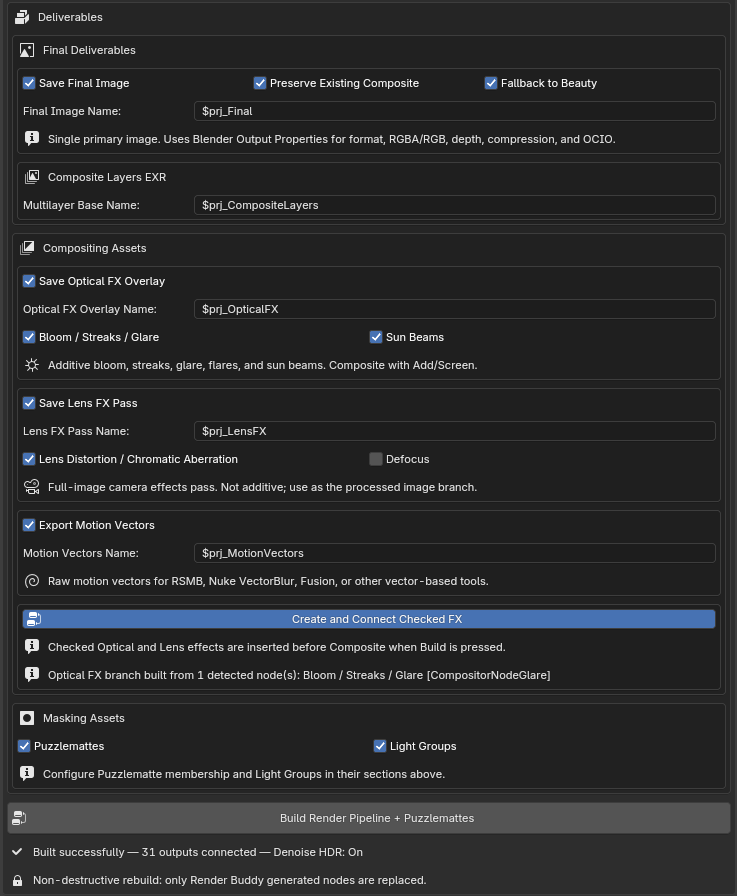This screenshot has width=737, height=896.
Task: Uncheck Preserve Existing Composite
Action: point(260,83)
